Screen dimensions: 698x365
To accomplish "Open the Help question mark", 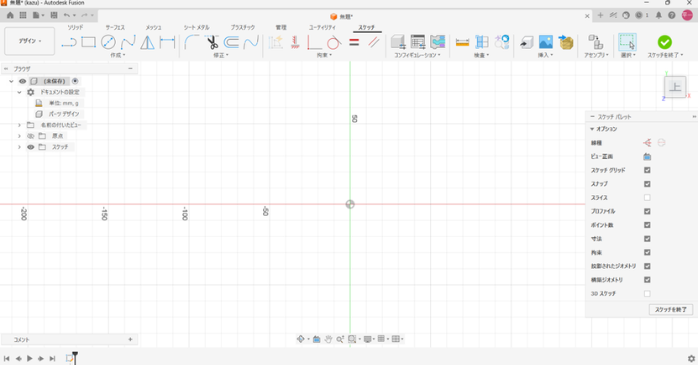I will (x=672, y=15).
